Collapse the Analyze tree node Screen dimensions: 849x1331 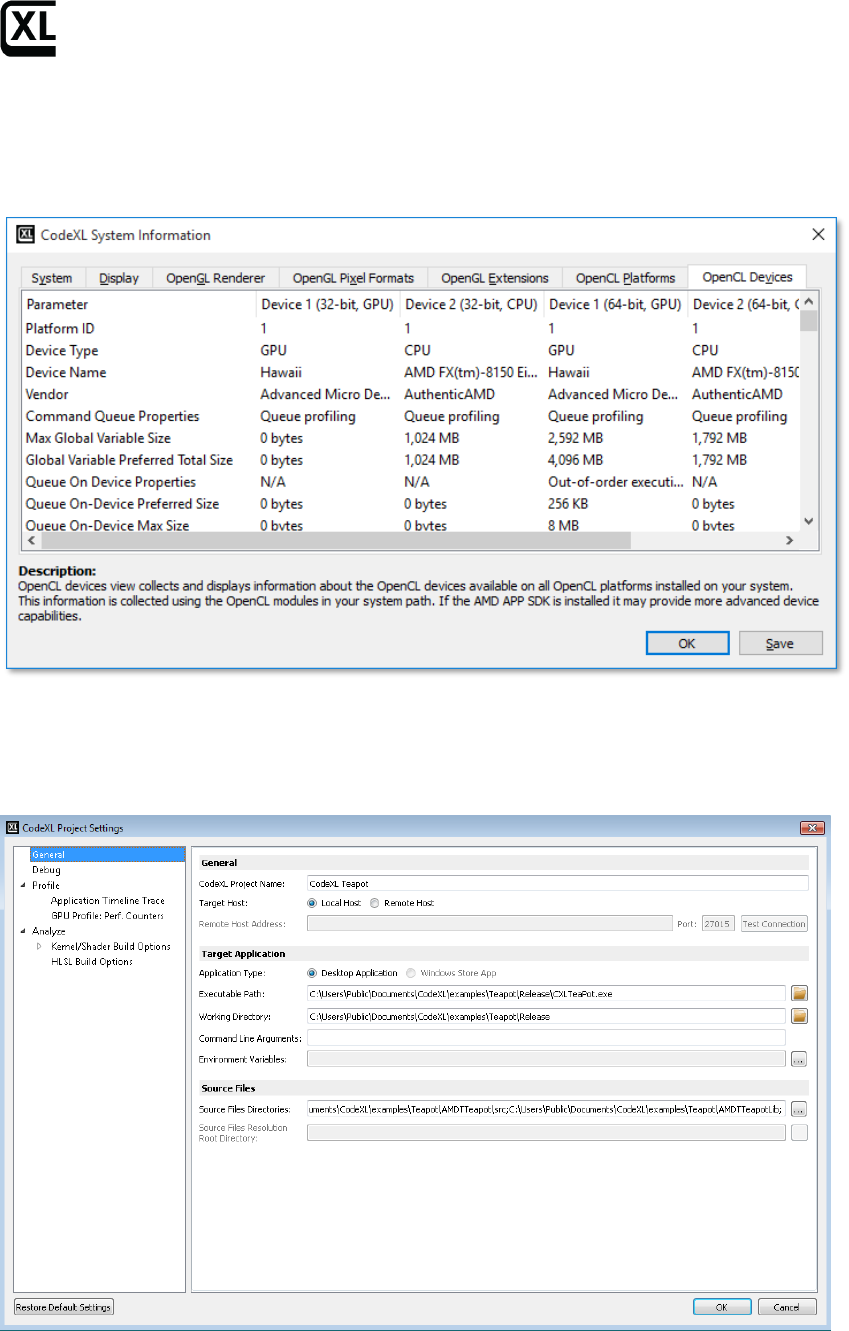pyautogui.click(x=23, y=931)
